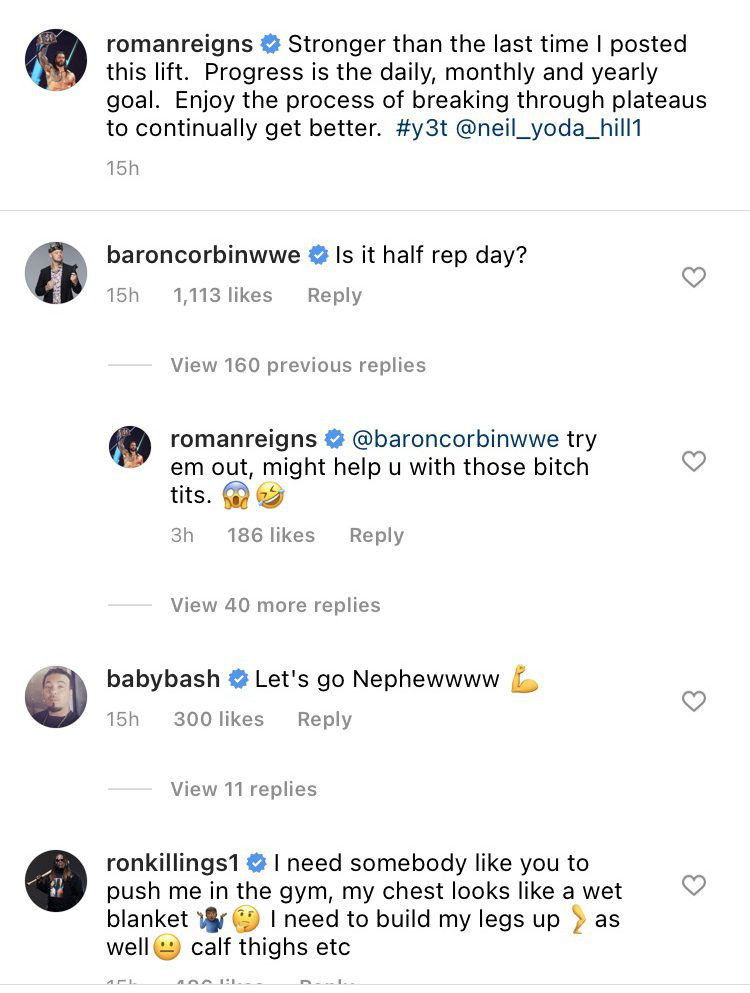The height and width of the screenshot is (993, 750).
Task: Tap the heart on babybash's comment
Action: 693,701
